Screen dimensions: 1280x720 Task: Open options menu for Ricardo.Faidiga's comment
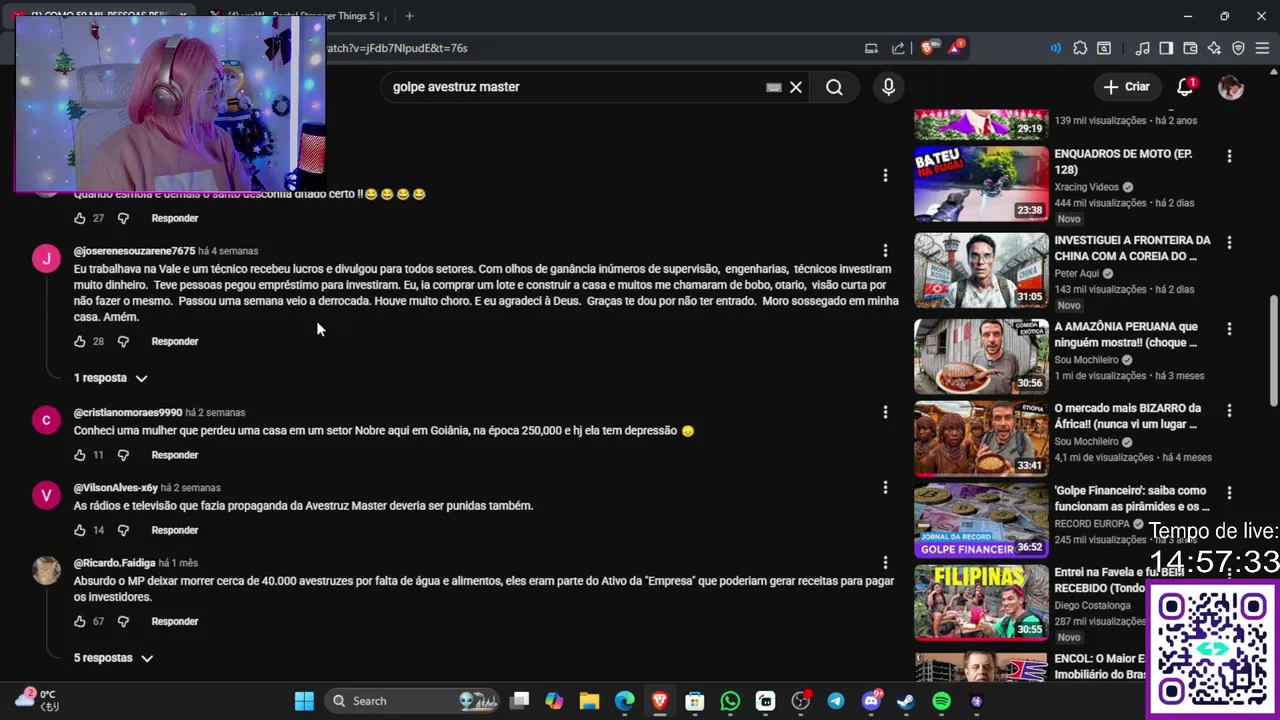click(885, 563)
